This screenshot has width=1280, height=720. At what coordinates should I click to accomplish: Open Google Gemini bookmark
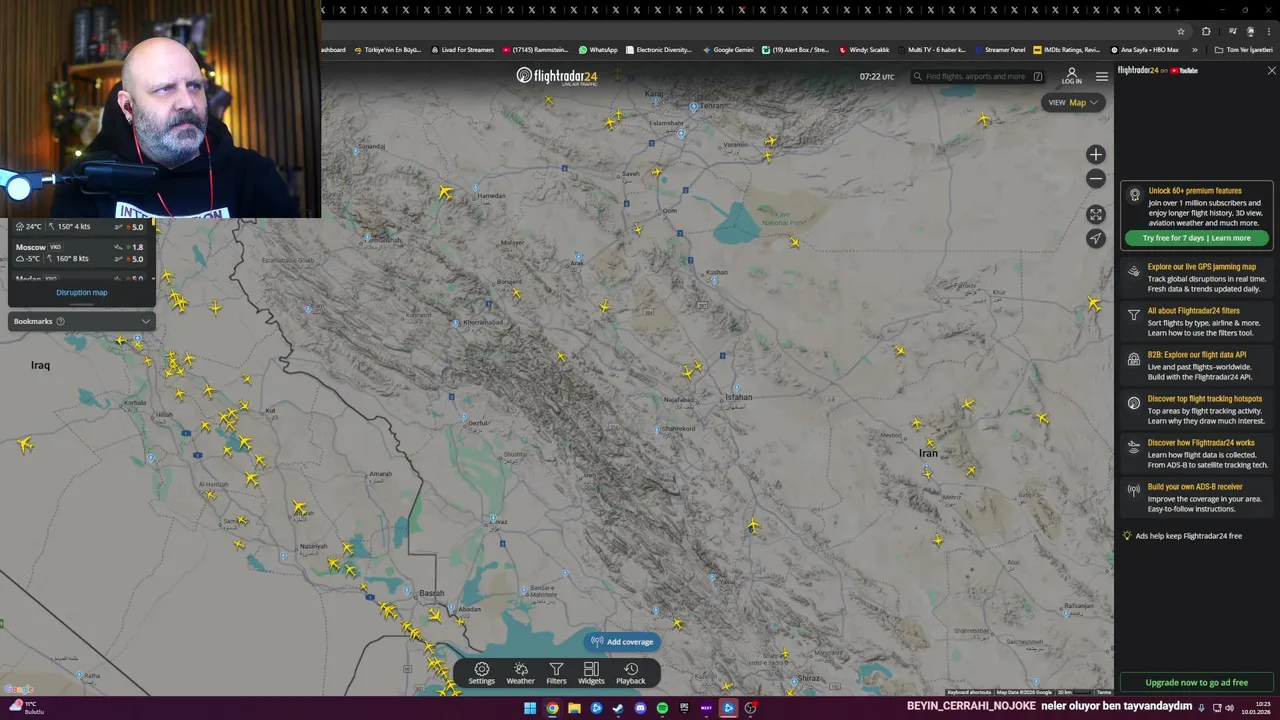(x=728, y=49)
